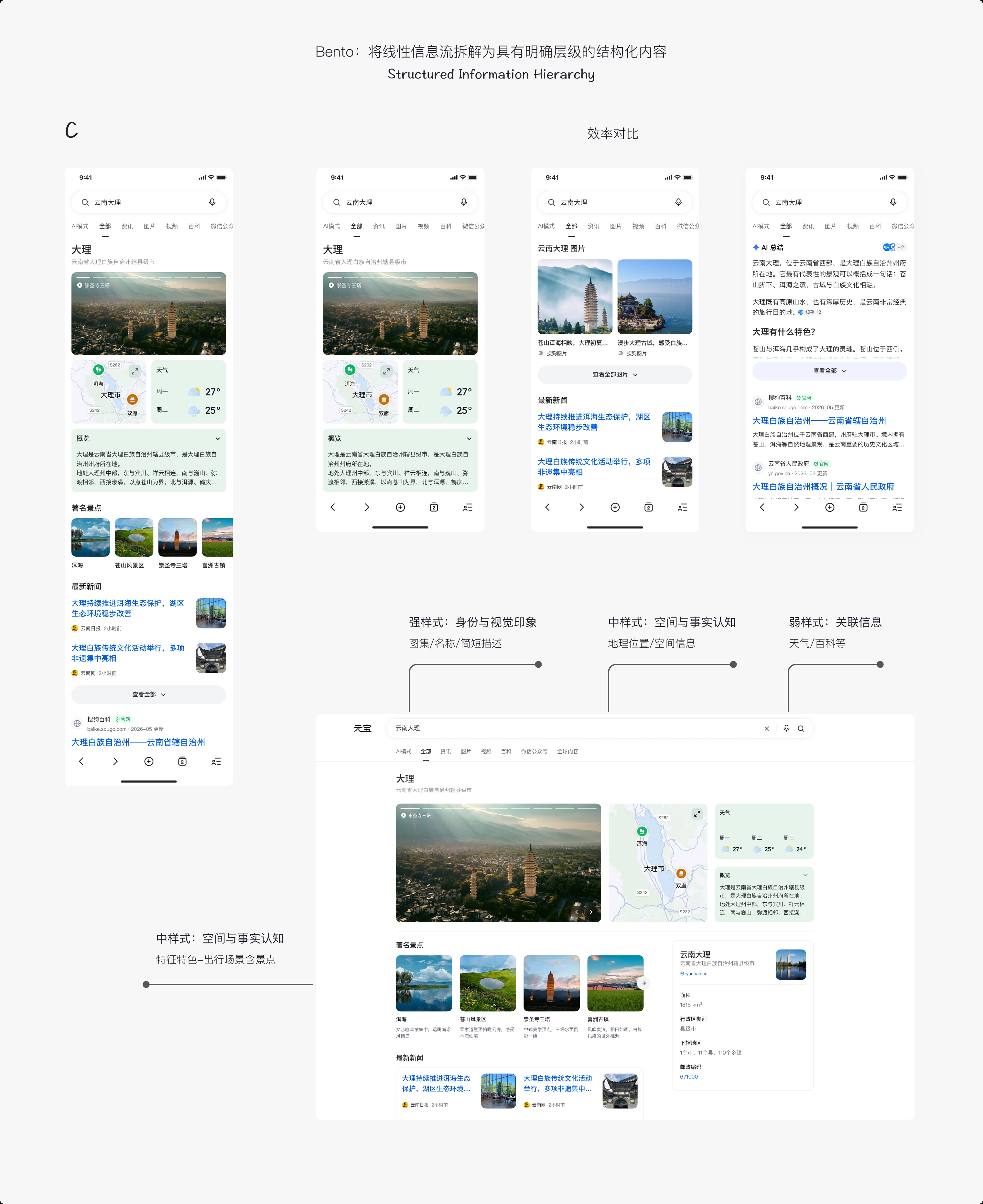The image size is (983, 1204).
Task: Switch to the AI模式 tab in desktop layout
Action: point(403,752)
